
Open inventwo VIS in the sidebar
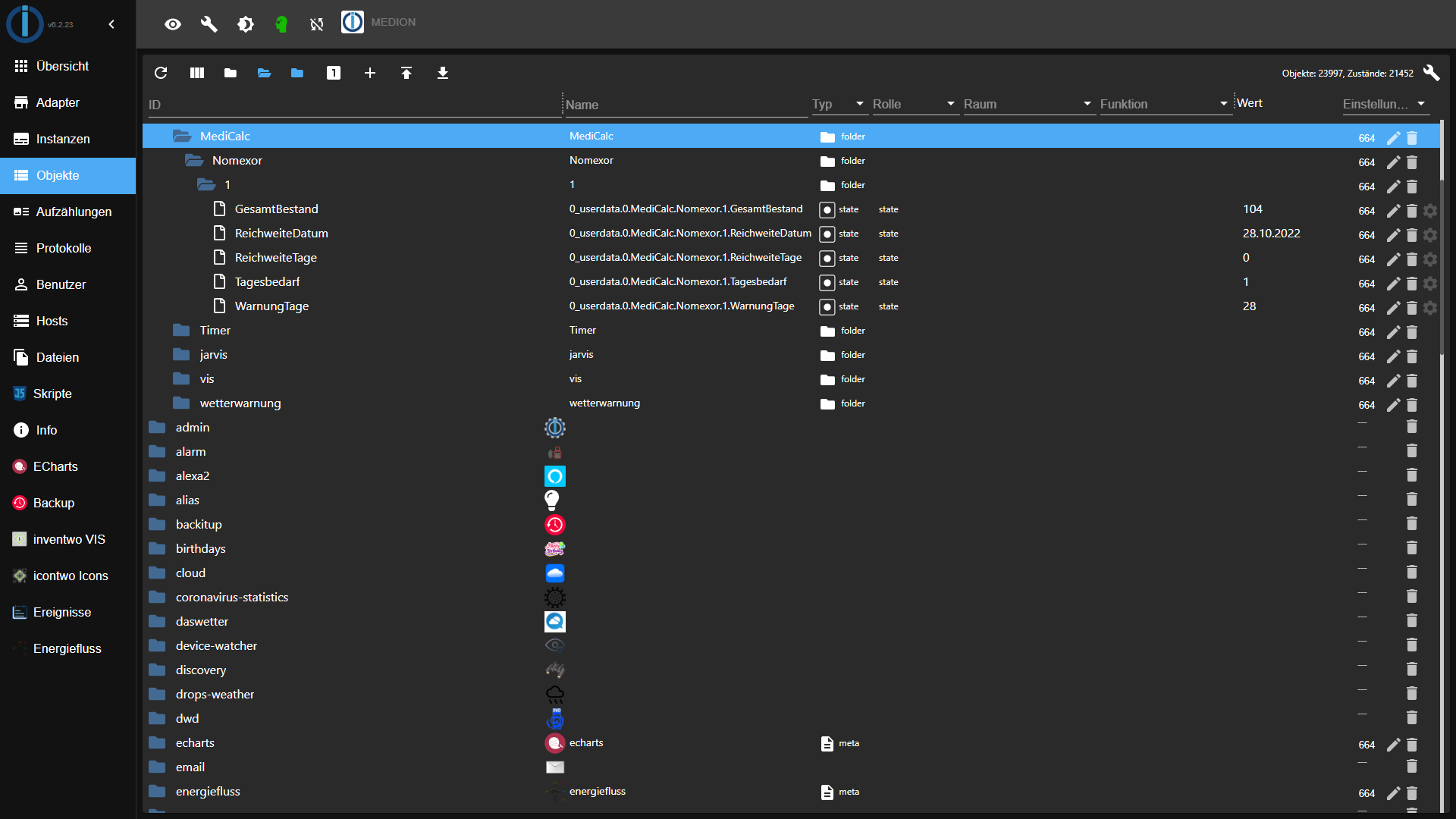68,539
